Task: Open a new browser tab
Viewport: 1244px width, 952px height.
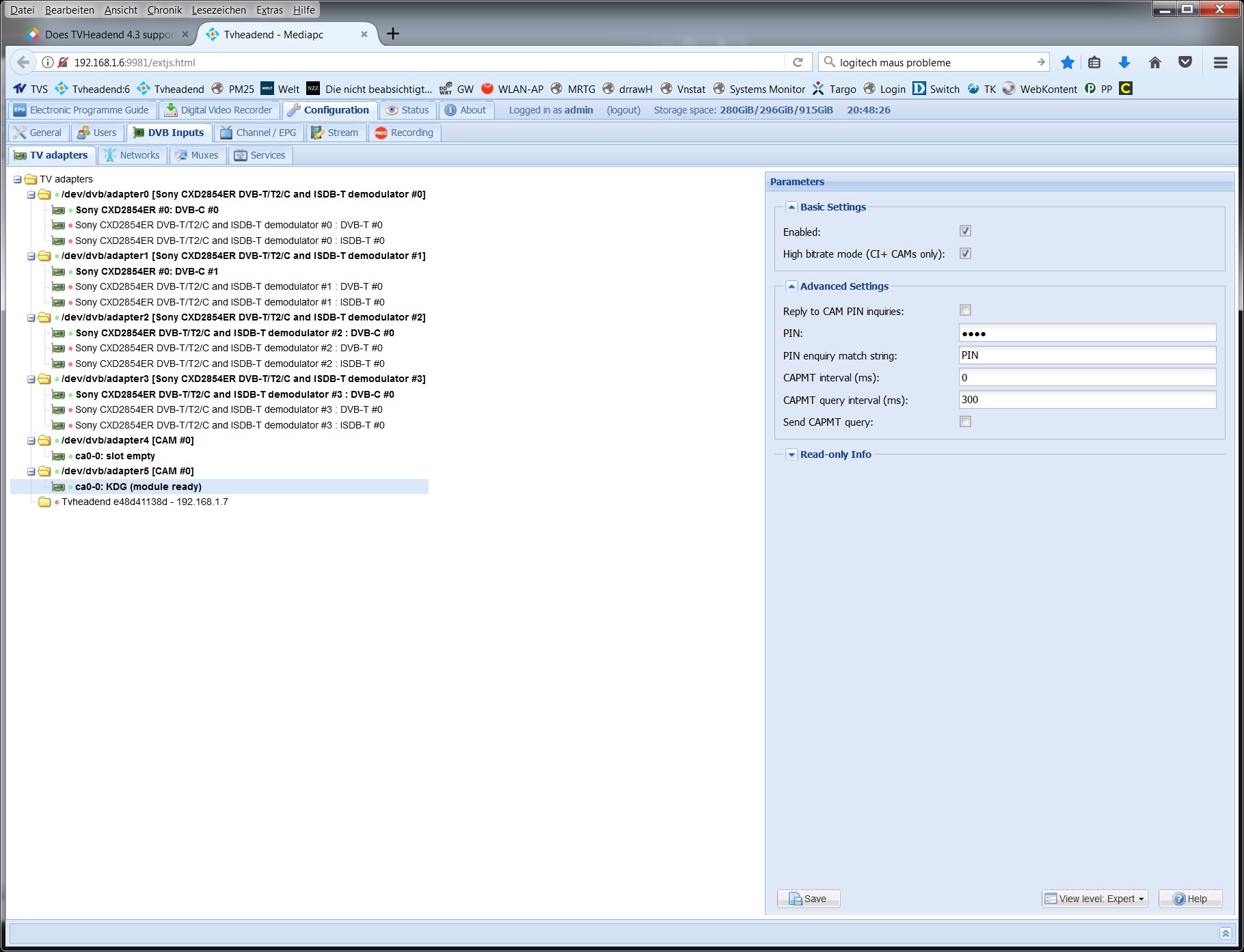Action: coord(393,34)
